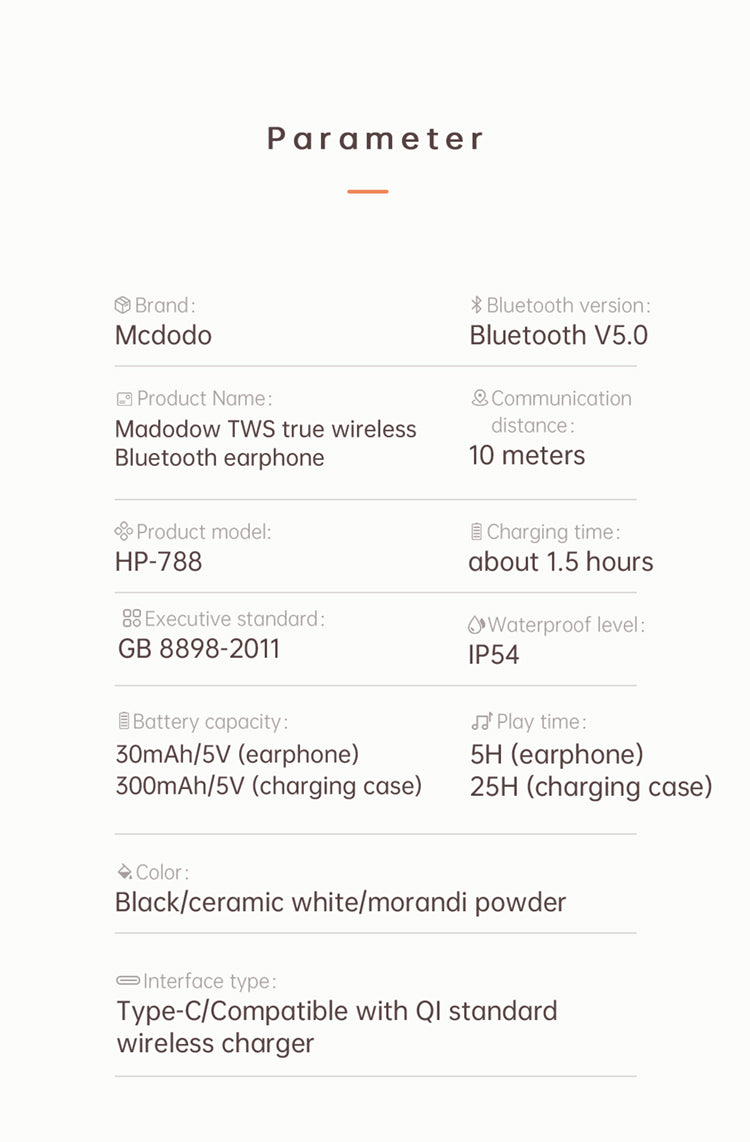This screenshot has width=750, height=1142.
Task: Click the IP54 waterproof value
Action: coord(494,654)
